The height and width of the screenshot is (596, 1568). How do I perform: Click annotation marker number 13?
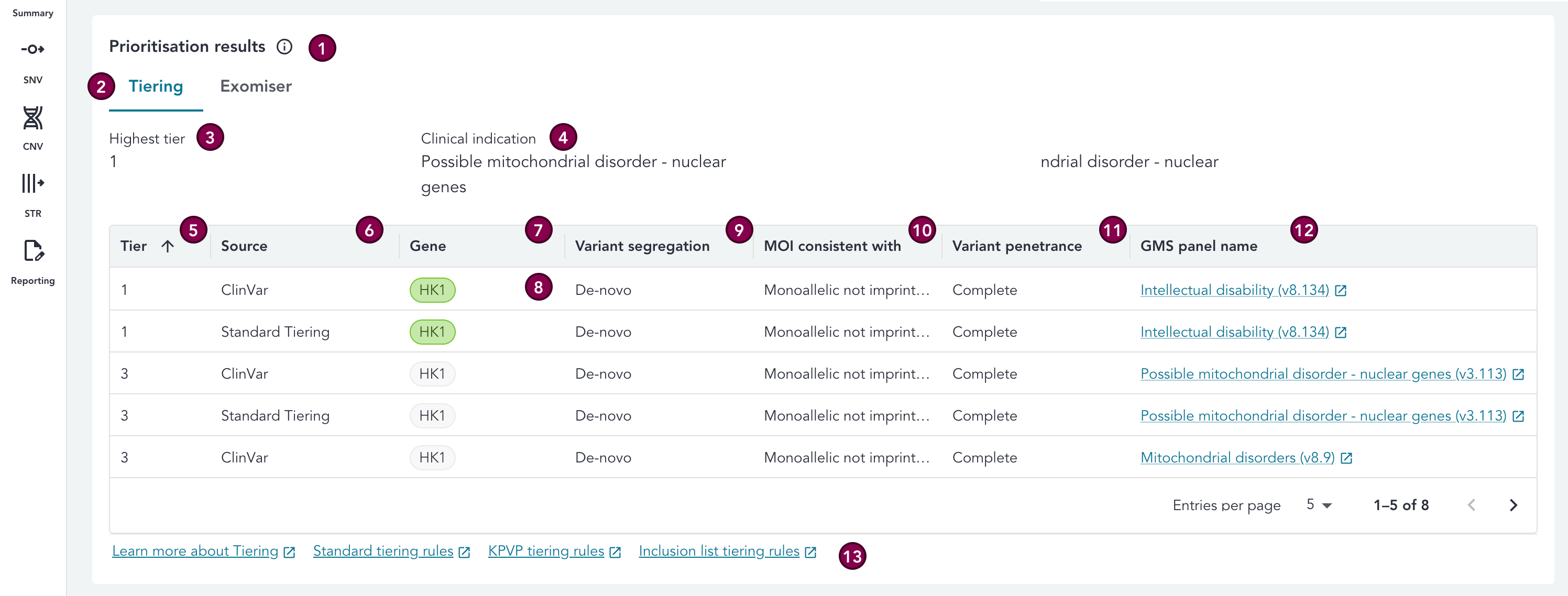point(852,556)
